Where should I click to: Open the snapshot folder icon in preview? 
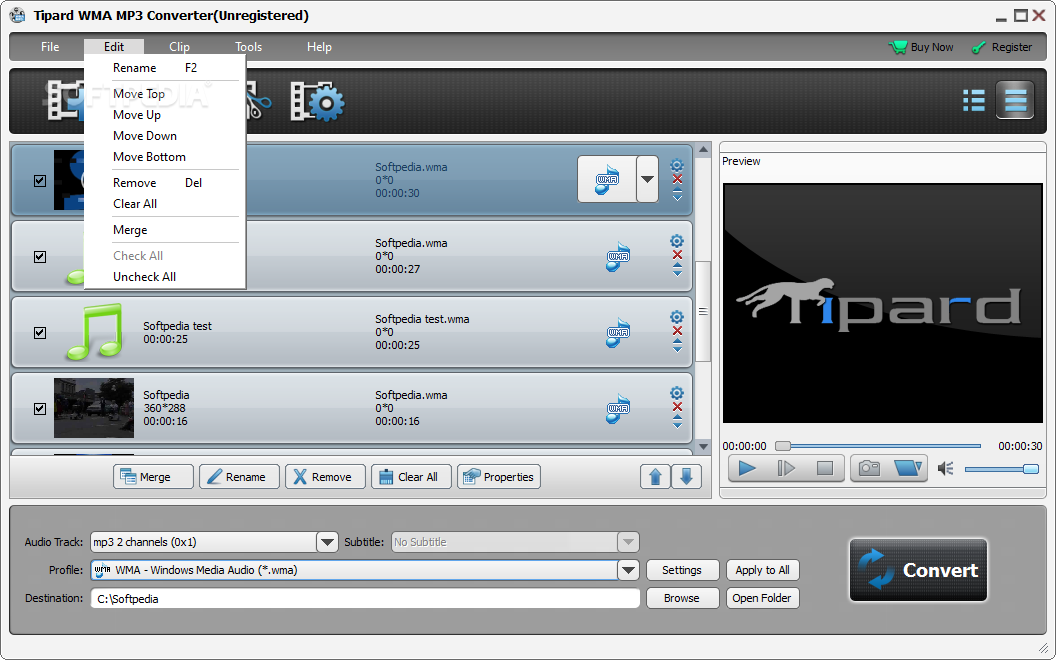click(907, 468)
